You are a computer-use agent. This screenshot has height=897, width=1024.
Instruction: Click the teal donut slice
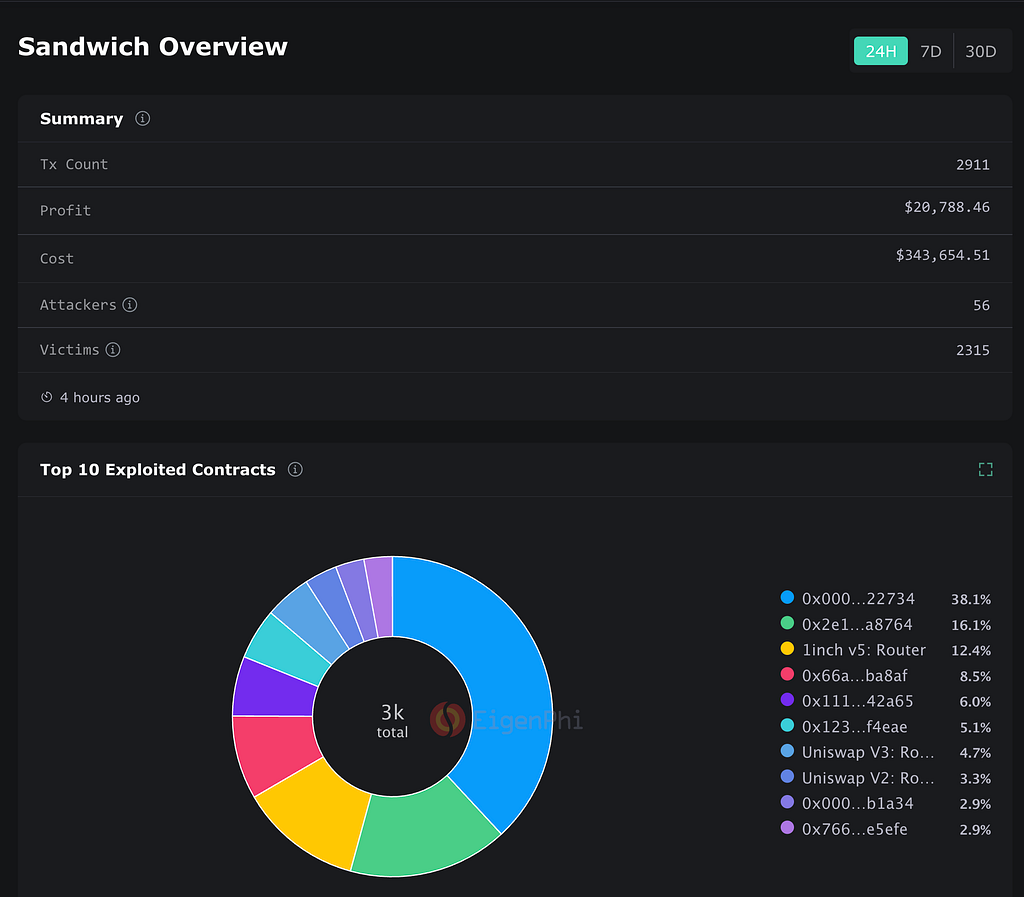[287, 648]
